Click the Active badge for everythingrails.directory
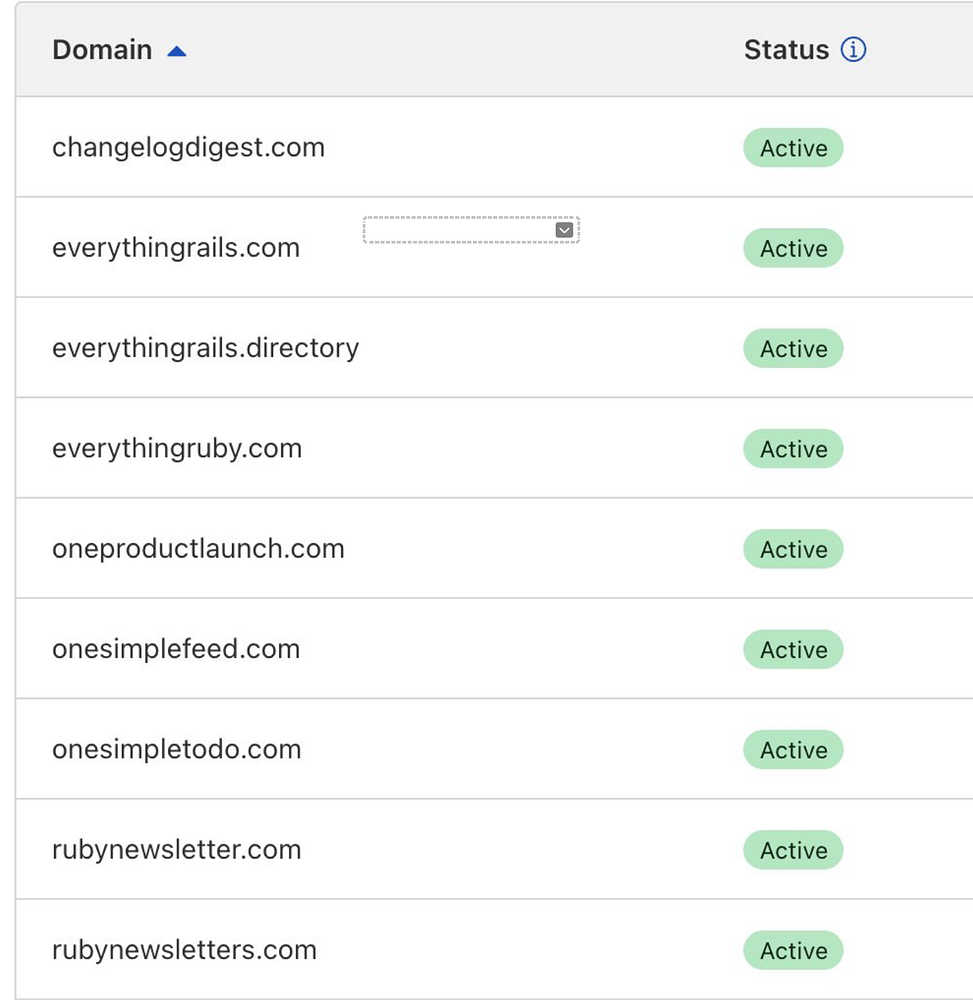The height and width of the screenshot is (1000, 973). (793, 349)
